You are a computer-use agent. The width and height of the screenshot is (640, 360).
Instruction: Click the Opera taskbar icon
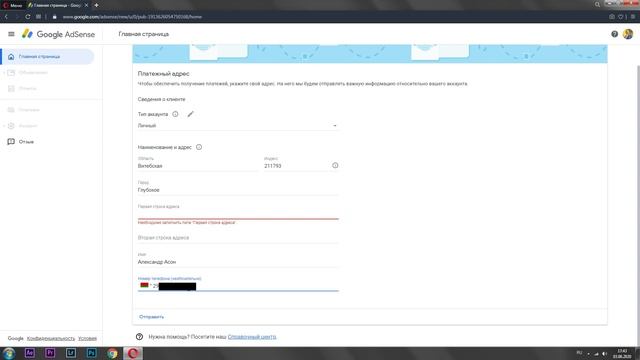[x=133, y=353]
